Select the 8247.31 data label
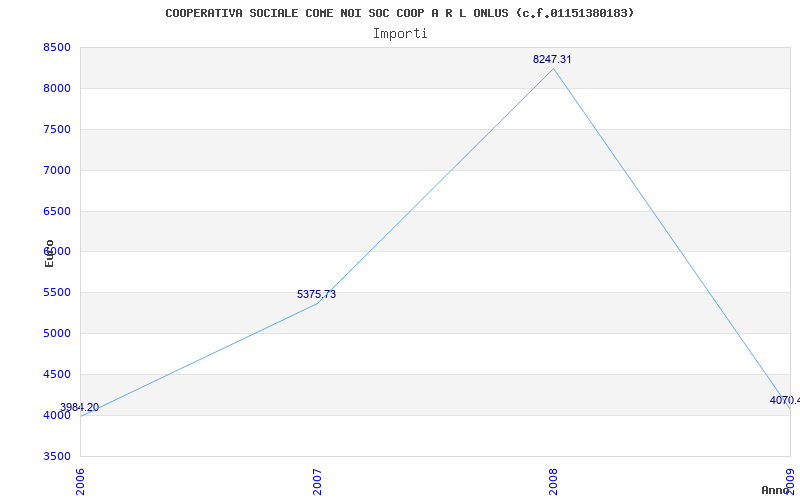 point(552,60)
